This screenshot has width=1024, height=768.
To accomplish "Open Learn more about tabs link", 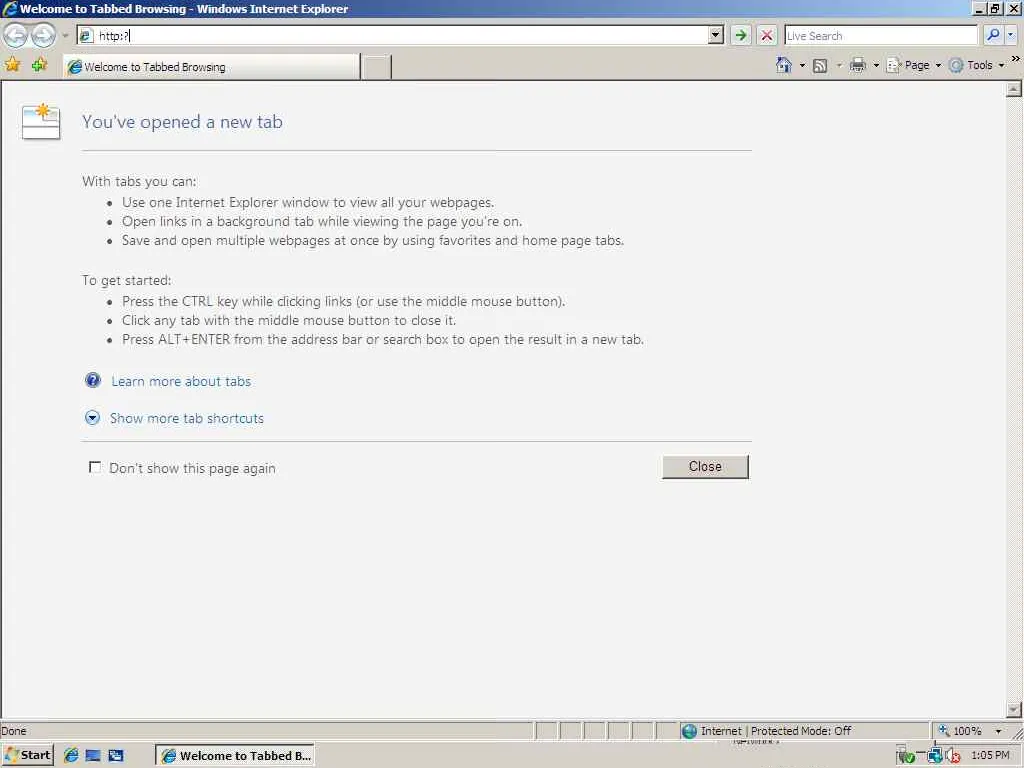I will pos(181,381).
